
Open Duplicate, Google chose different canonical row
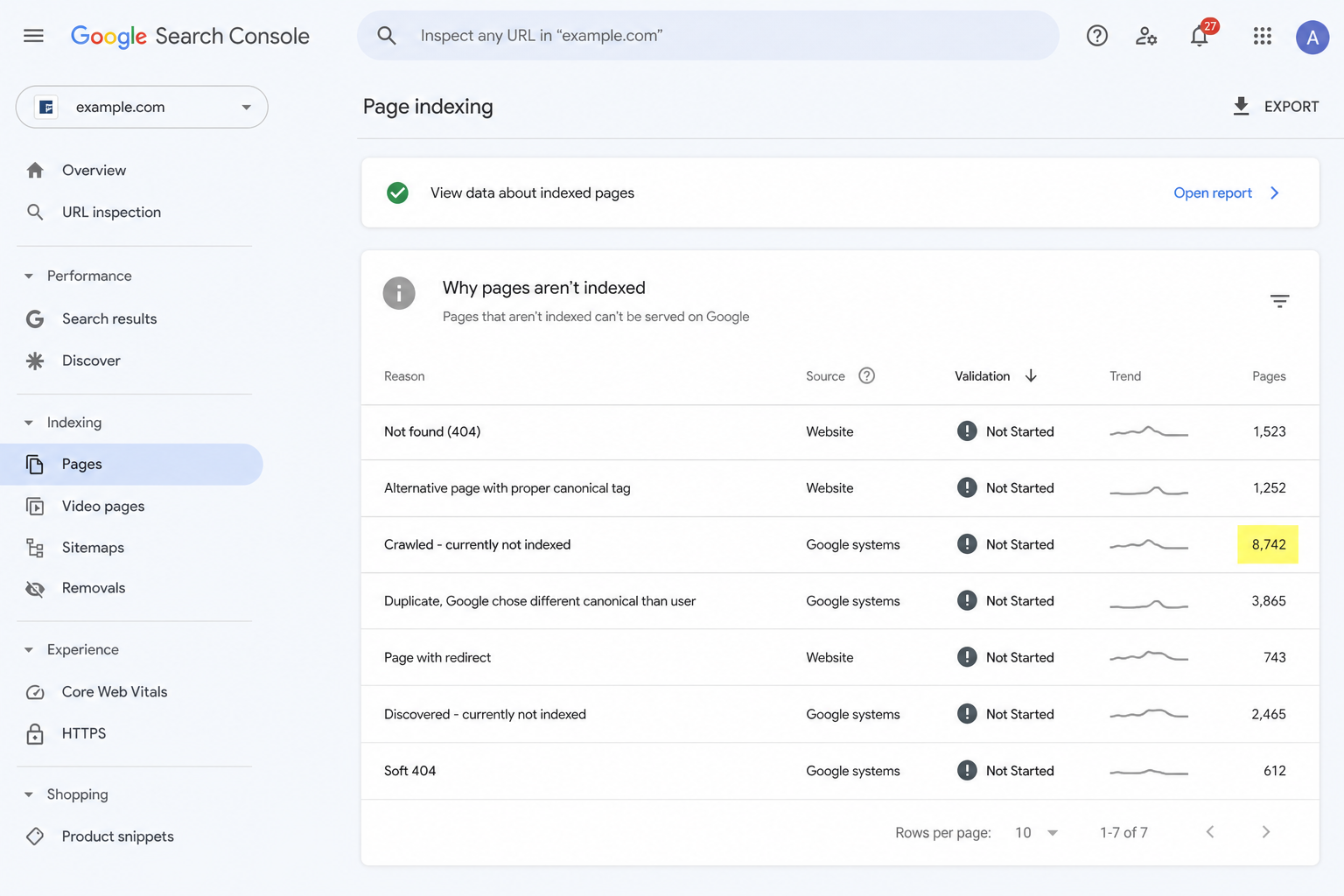840,601
